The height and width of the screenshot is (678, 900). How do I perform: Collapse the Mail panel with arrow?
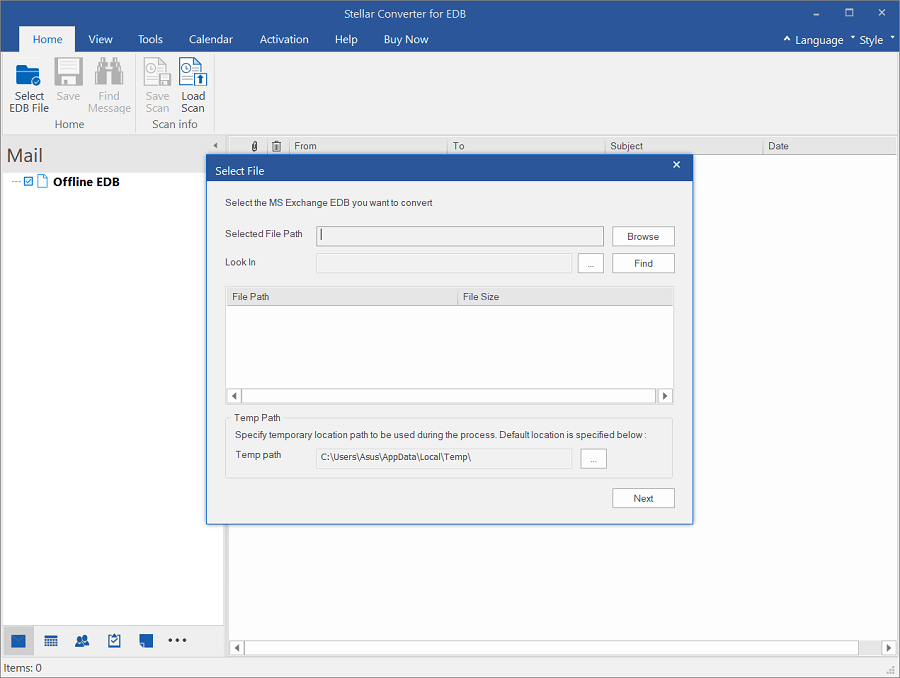(215, 146)
